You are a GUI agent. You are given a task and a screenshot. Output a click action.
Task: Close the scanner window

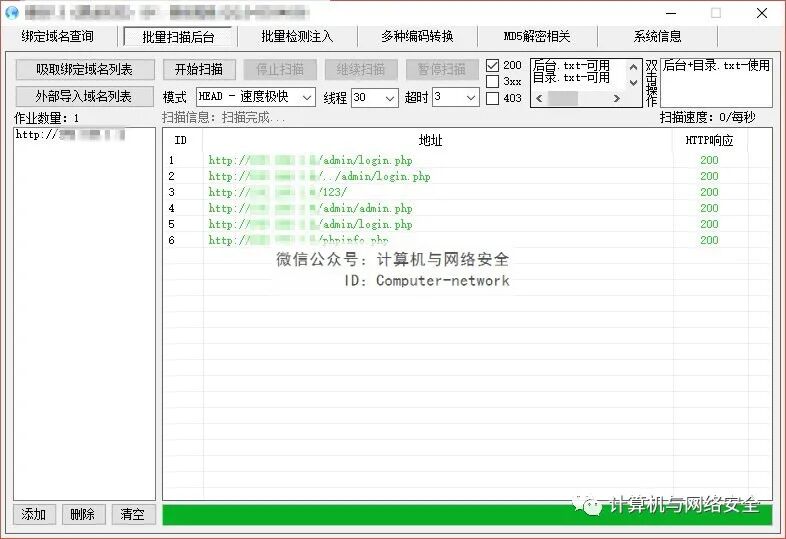click(762, 13)
